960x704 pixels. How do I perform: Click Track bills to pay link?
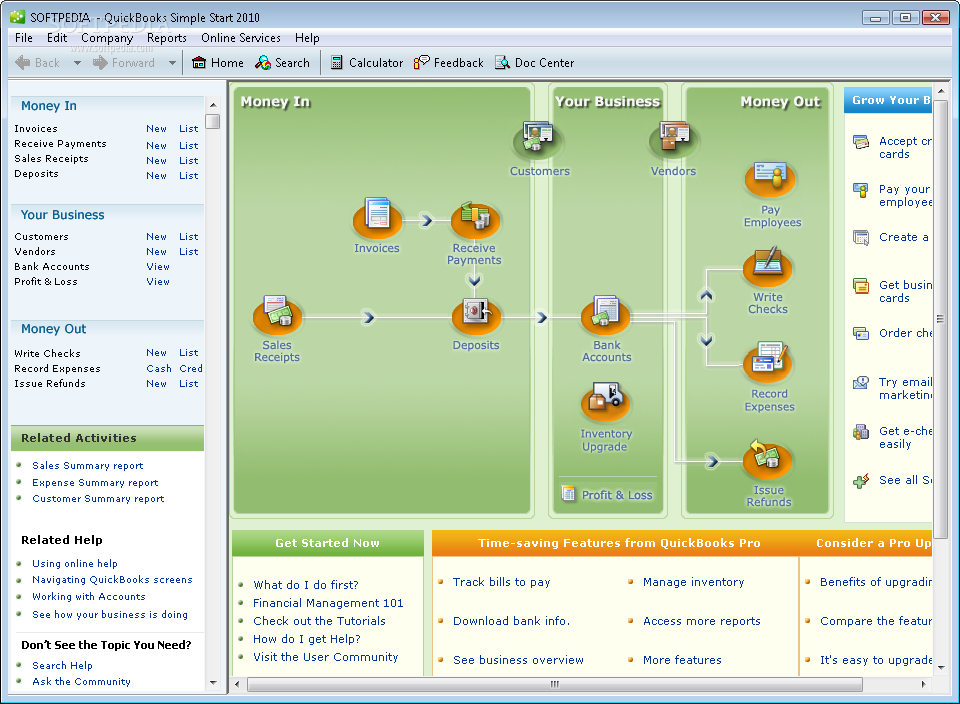[501, 582]
